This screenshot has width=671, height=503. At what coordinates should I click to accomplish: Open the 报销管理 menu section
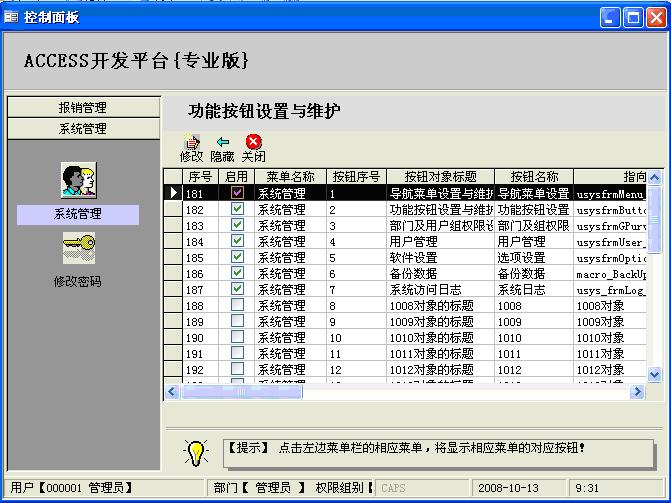point(84,107)
